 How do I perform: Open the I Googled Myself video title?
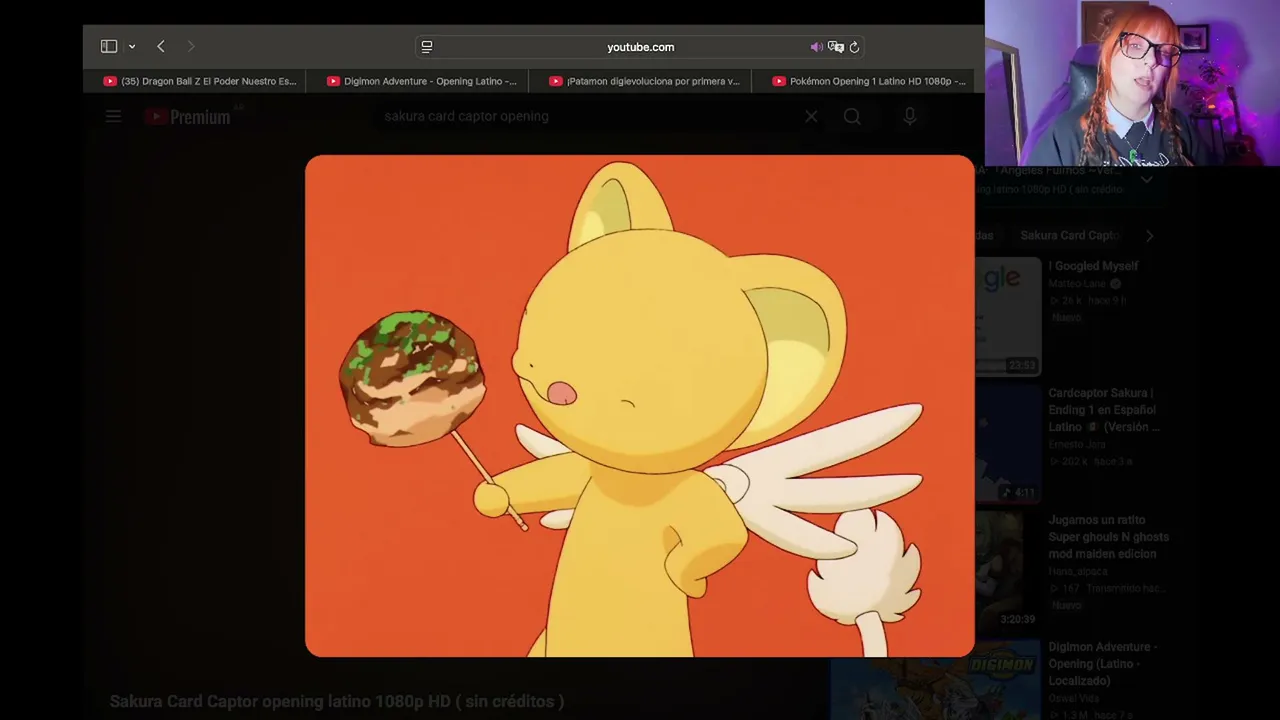tap(1093, 266)
